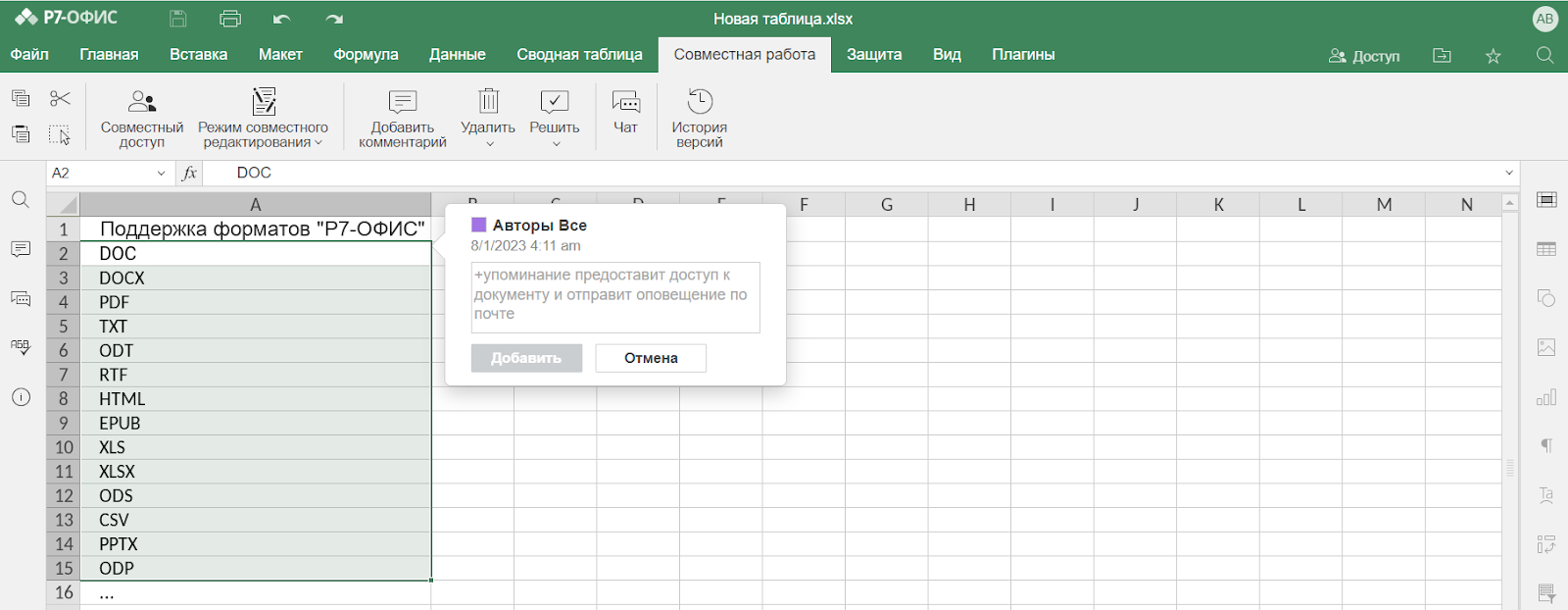Image resolution: width=1568 pixels, height=610 pixels.
Task: Switch to the Плагины tab
Action: (x=1023, y=55)
